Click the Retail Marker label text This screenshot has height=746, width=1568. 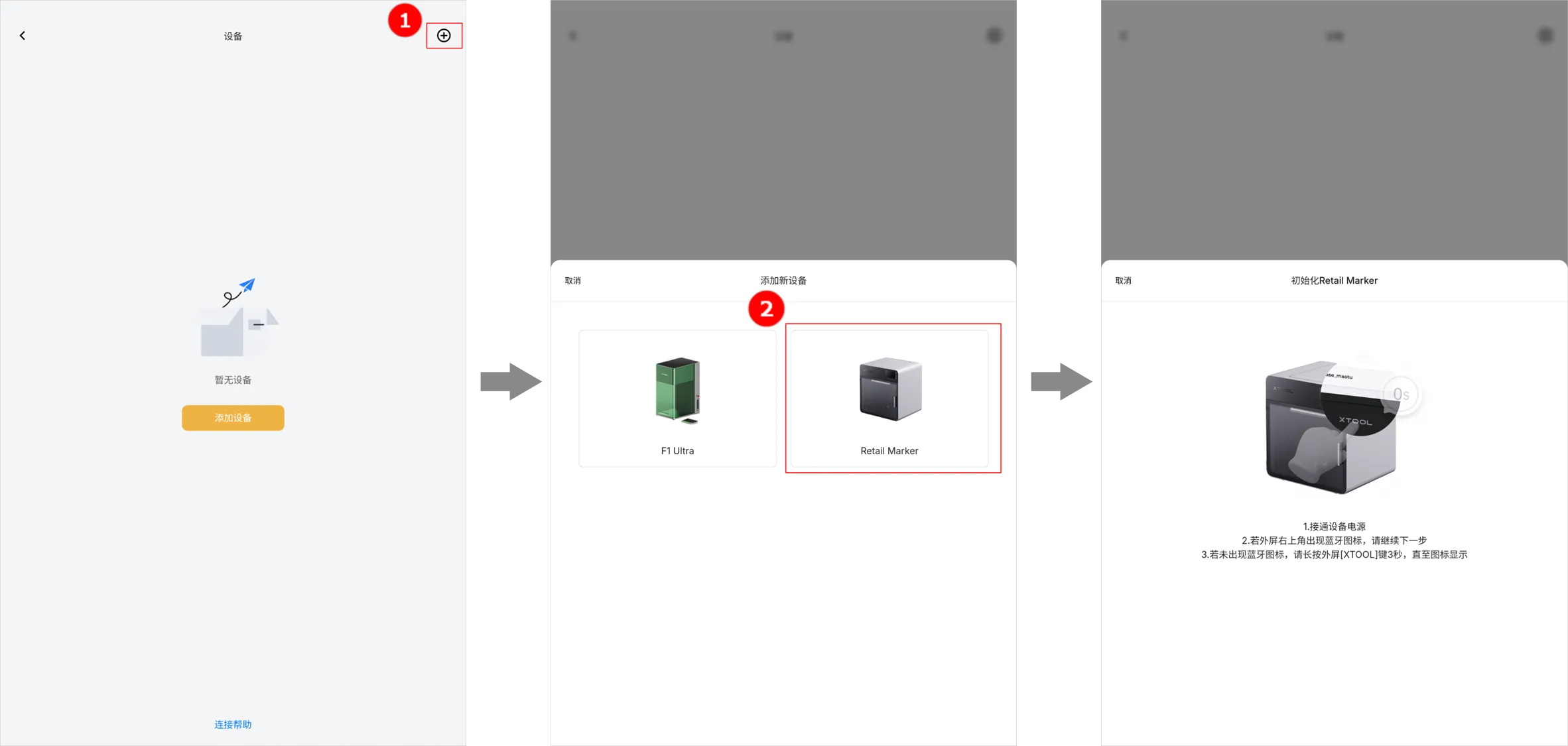tap(889, 451)
